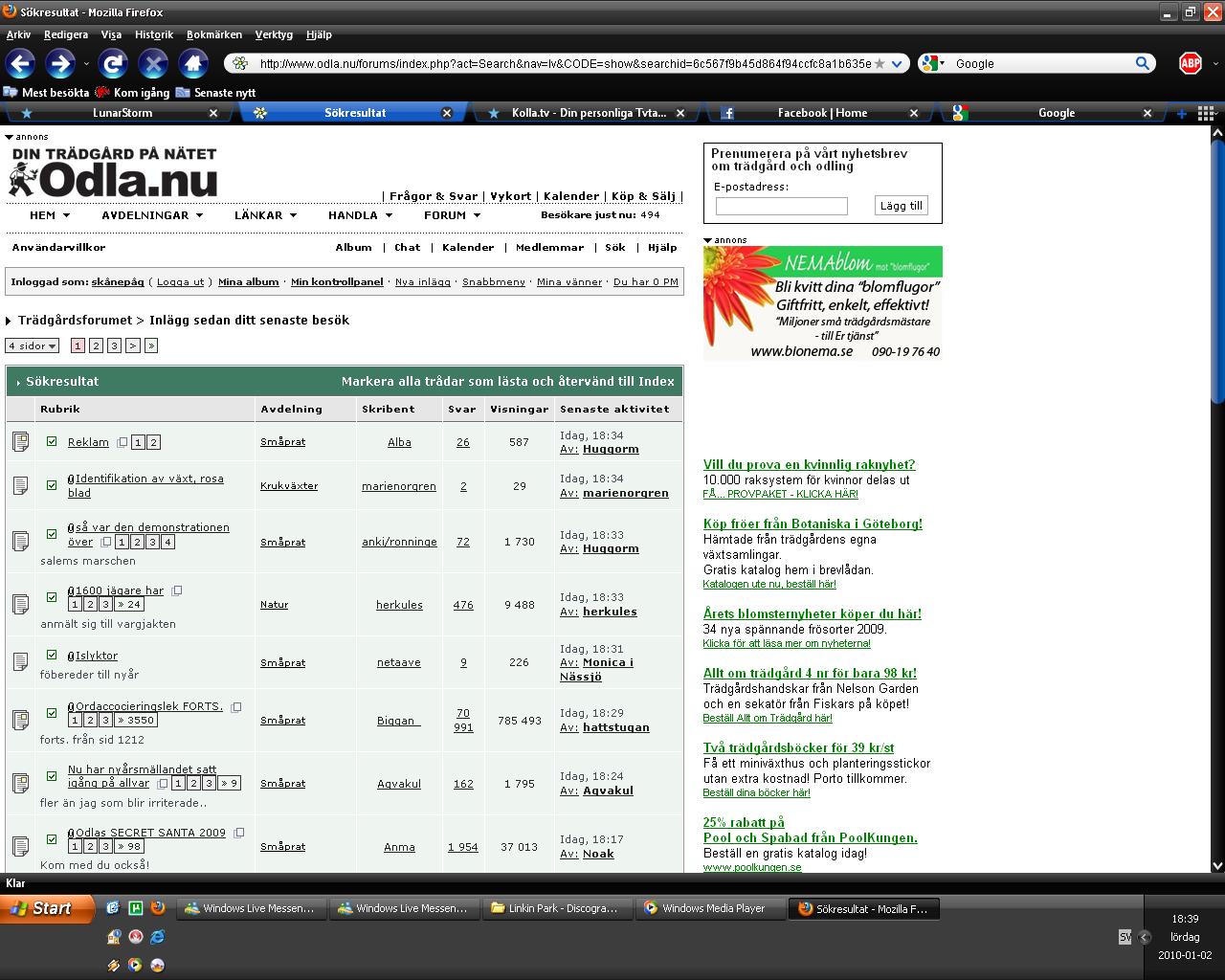
Task: Toggle checkbox for Islyktor thread
Action: pos(52,656)
